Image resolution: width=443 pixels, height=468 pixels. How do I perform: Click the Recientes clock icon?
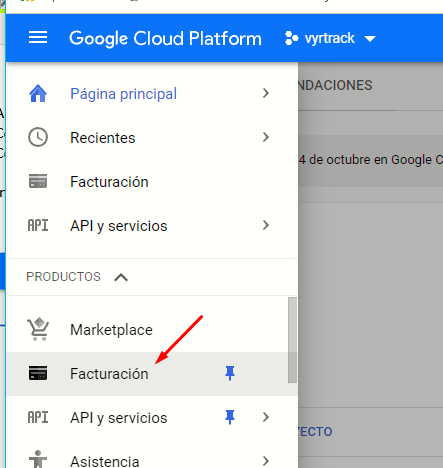click(x=38, y=137)
